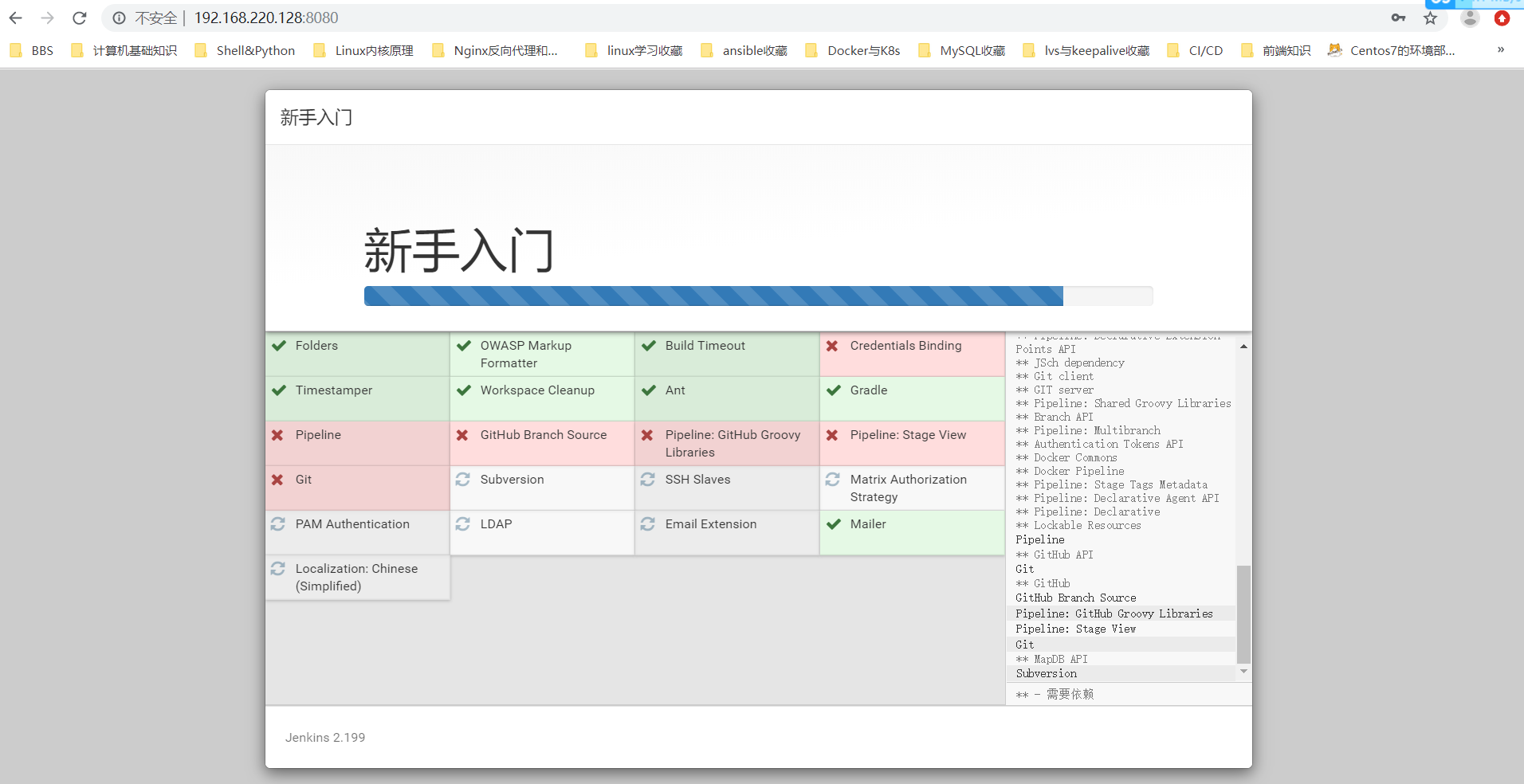Image resolution: width=1524 pixels, height=784 pixels.
Task: Reload the page with the refresh icon
Action: pos(79,18)
